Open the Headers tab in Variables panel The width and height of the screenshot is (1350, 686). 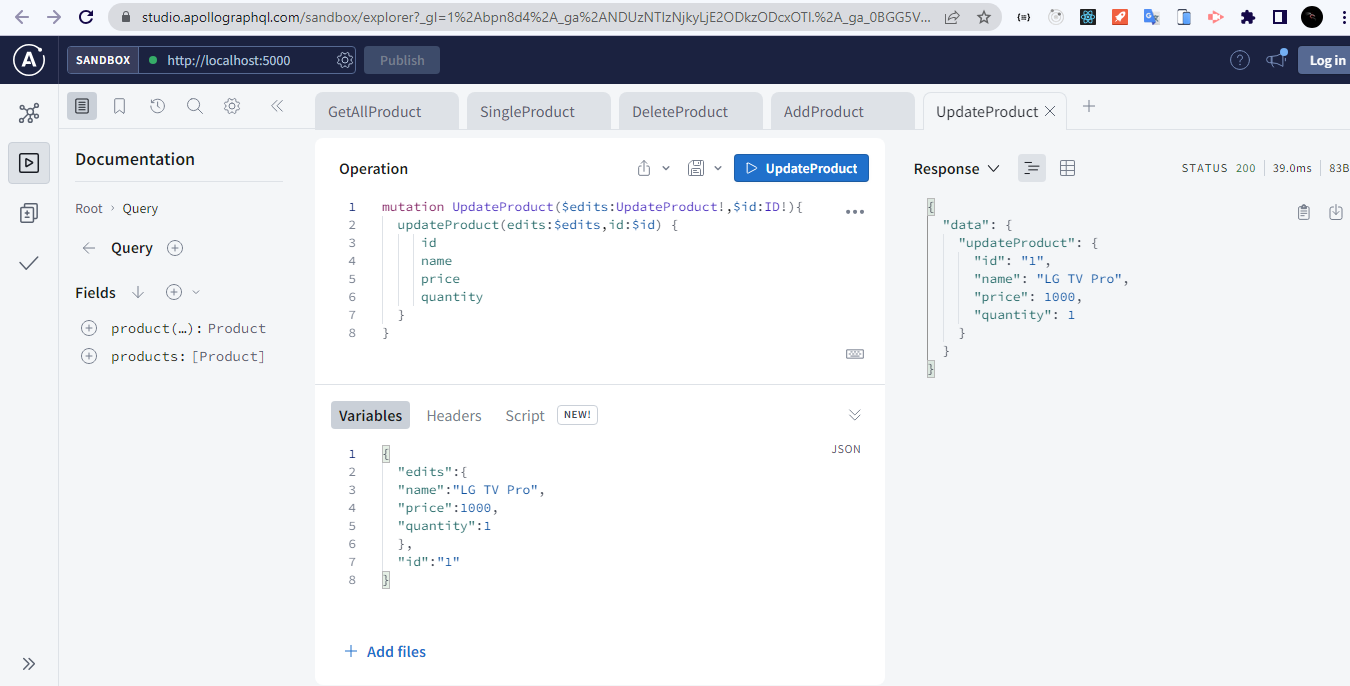(453, 415)
